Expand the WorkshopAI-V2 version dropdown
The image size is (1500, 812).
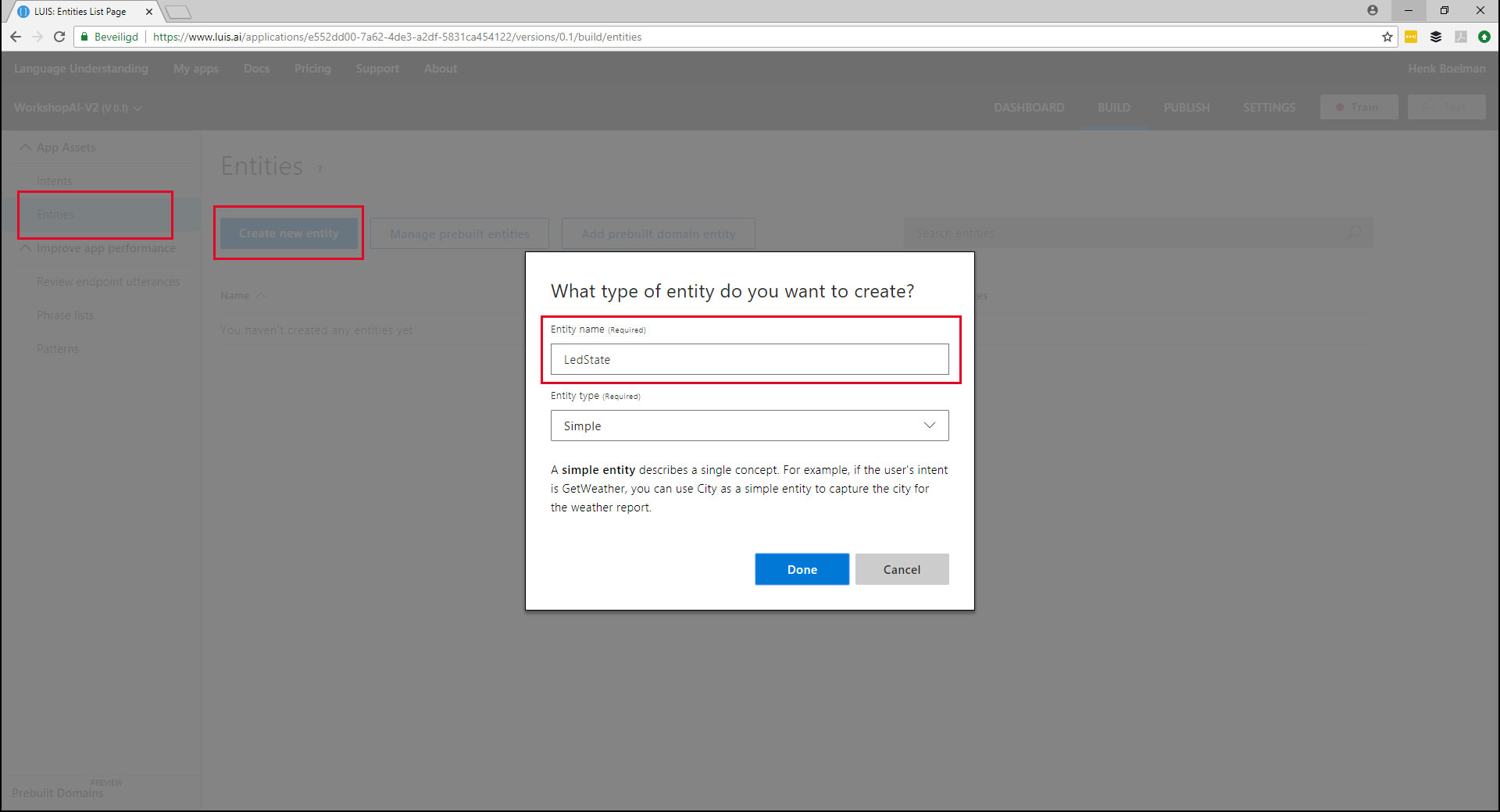pos(137,108)
